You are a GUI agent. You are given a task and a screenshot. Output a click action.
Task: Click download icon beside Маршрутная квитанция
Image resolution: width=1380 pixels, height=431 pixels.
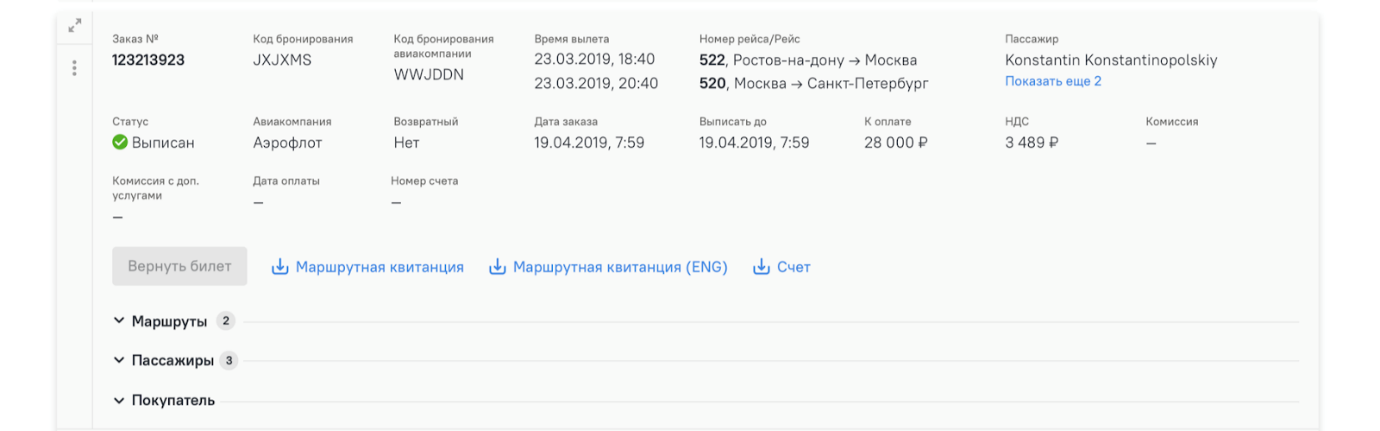coord(280,267)
